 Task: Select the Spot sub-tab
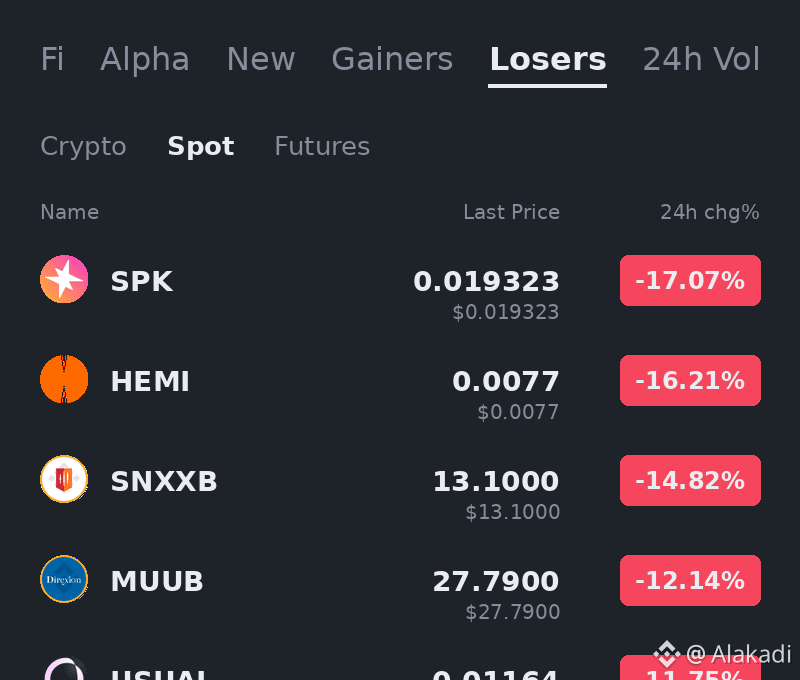tap(201, 147)
